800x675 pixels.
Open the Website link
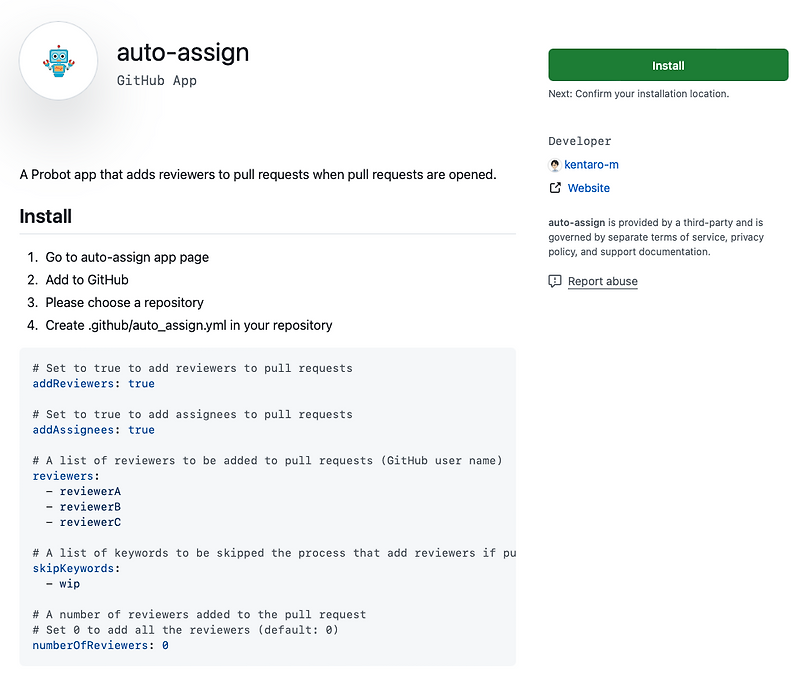[x=589, y=187]
